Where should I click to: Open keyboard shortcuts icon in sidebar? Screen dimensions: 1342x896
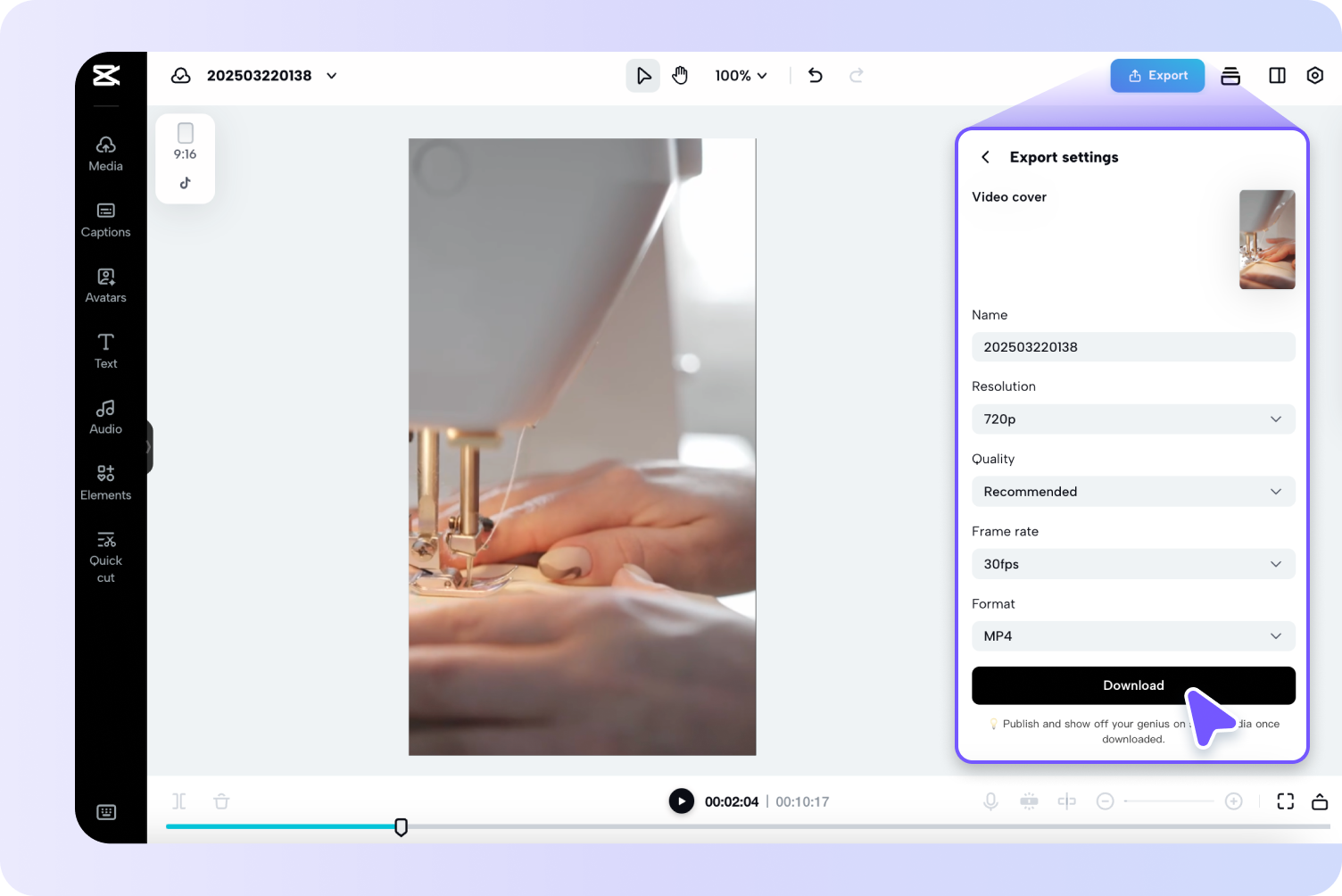coord(106,812)
